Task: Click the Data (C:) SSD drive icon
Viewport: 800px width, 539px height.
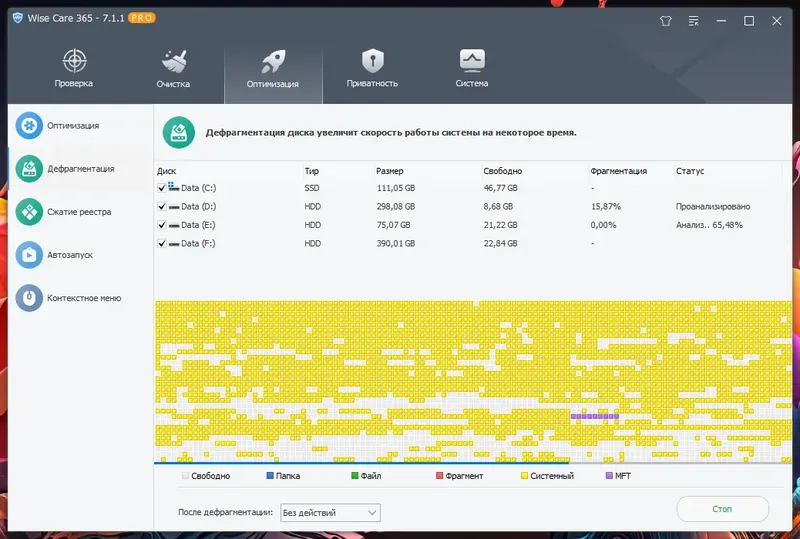Action: (x=173, y=187)
